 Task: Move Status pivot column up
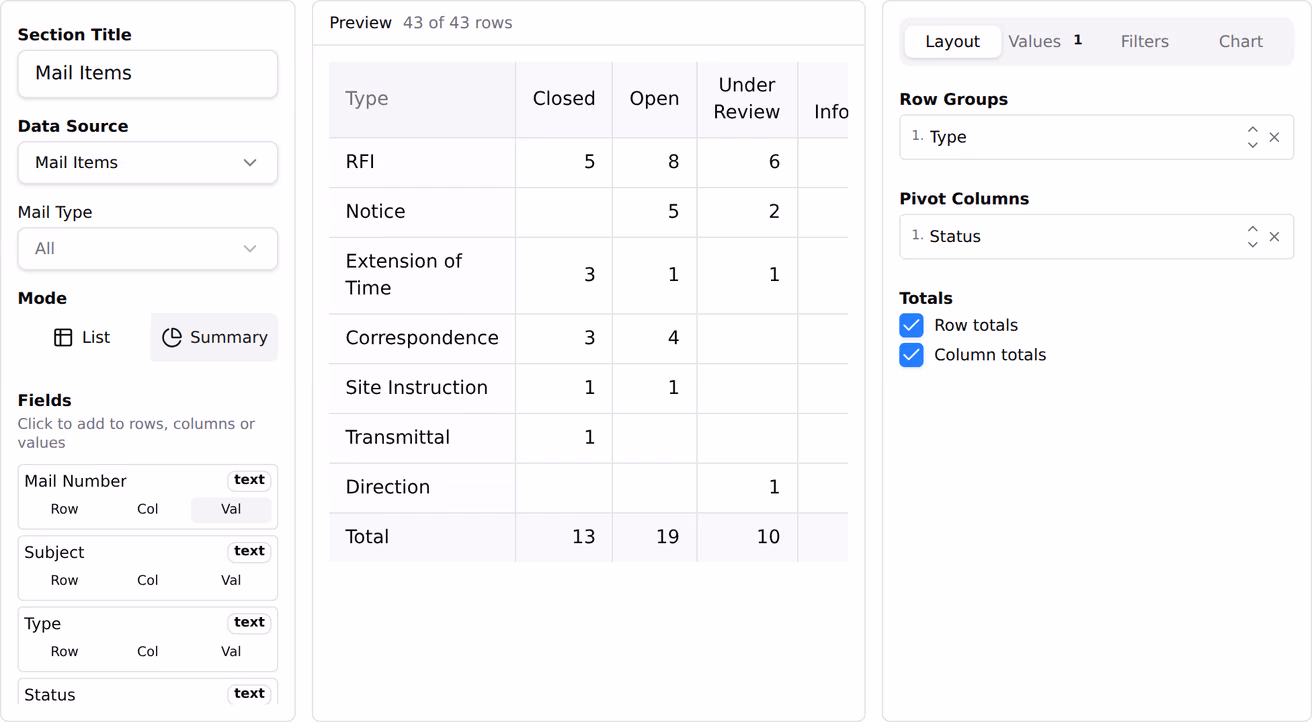coord(1253,229)
